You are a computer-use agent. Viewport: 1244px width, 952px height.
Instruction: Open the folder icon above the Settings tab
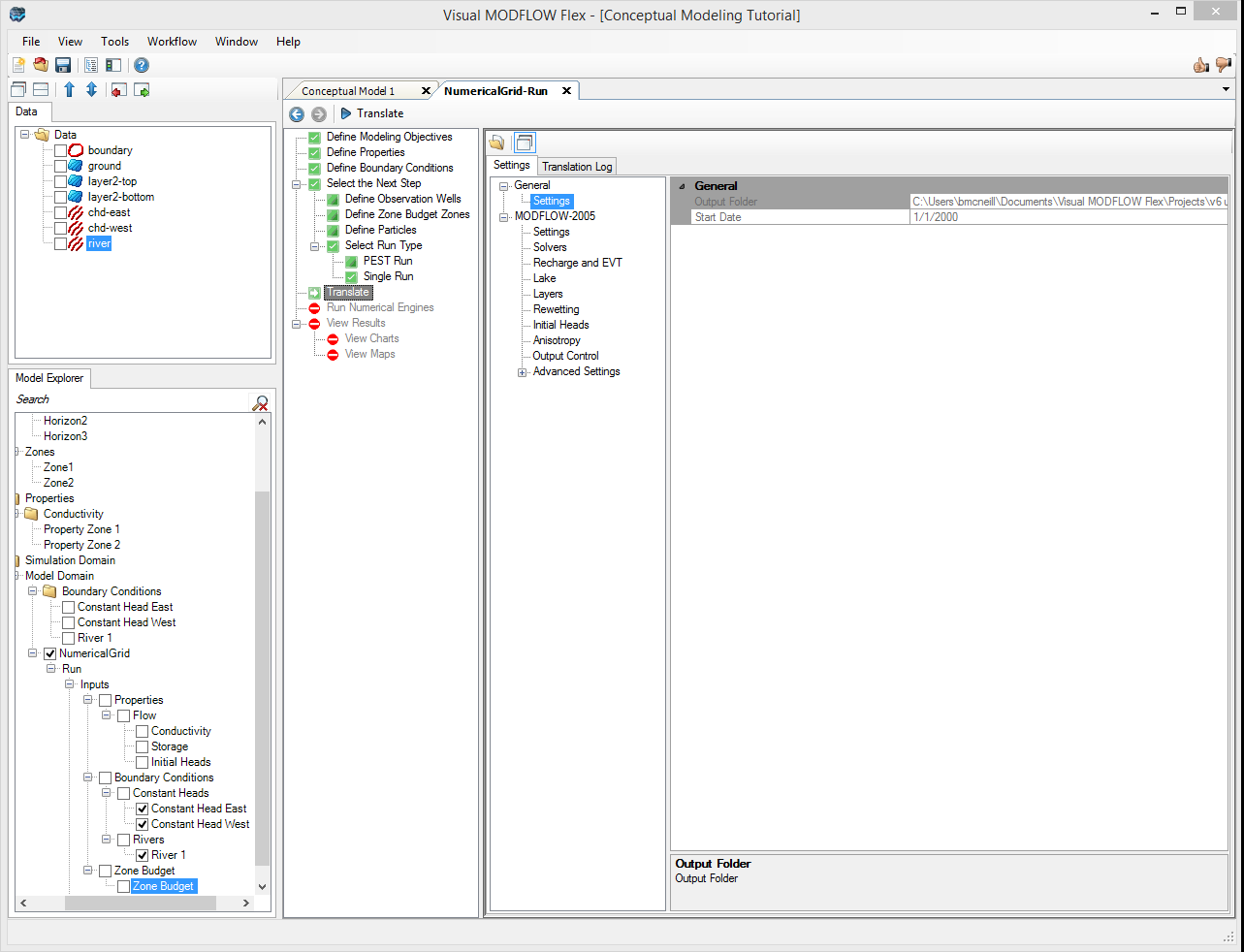tap(497, 142)
